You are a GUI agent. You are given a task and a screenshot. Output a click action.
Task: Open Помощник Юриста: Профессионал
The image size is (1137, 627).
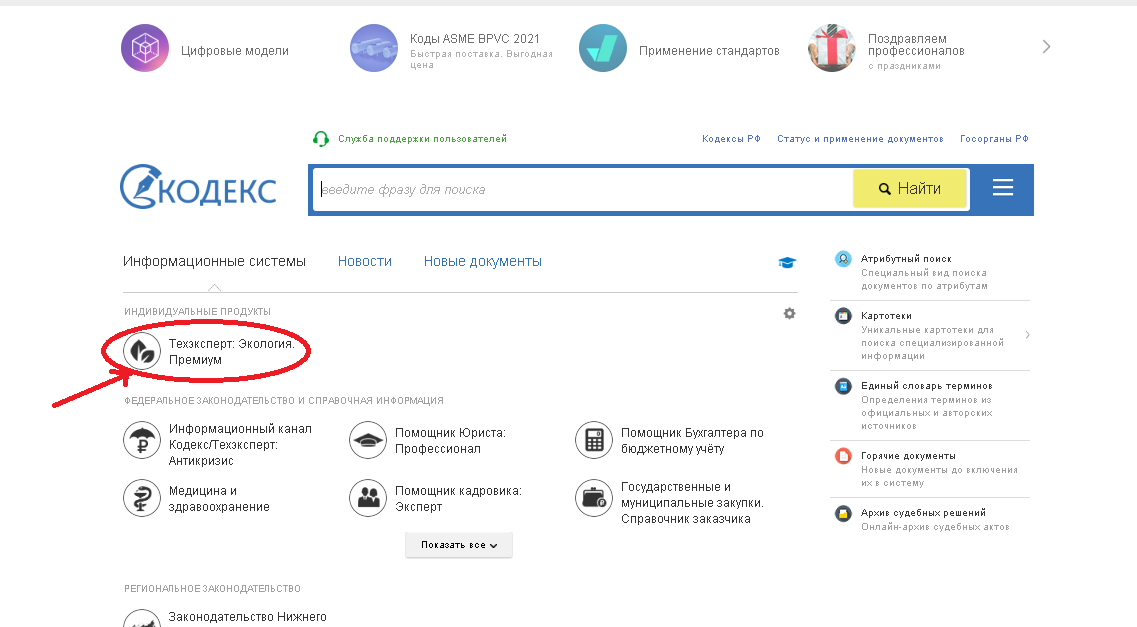tap(450, 441)
